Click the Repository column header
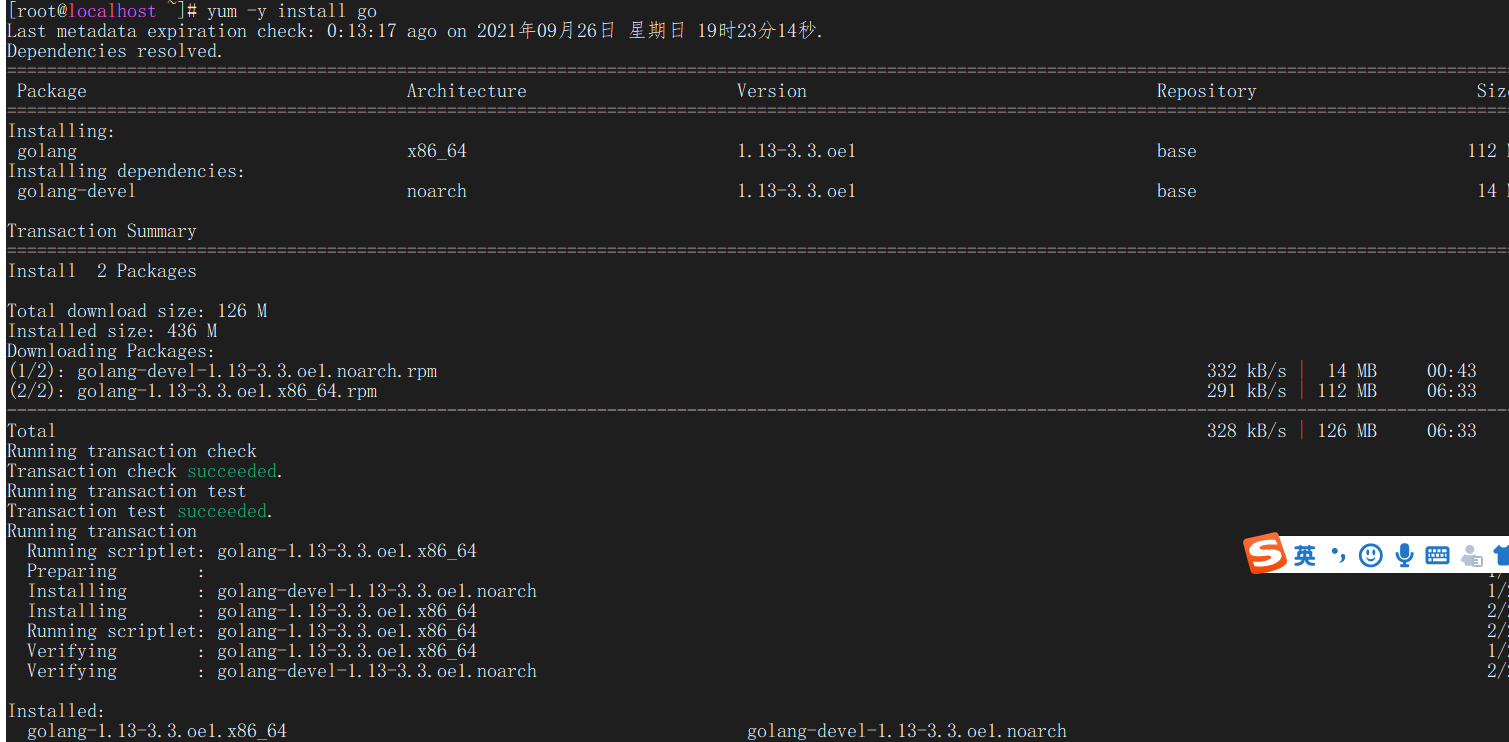This screenshot has height=742, width=1509. (x=1206, y=91)
